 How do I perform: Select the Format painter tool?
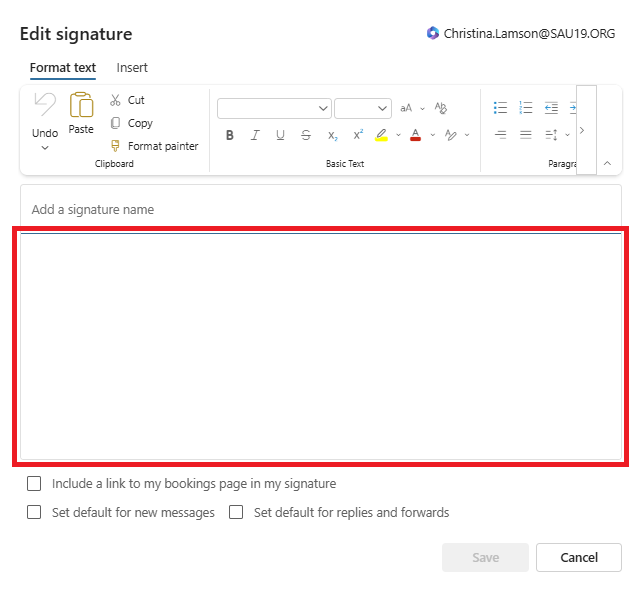click(x=115, y=146)
